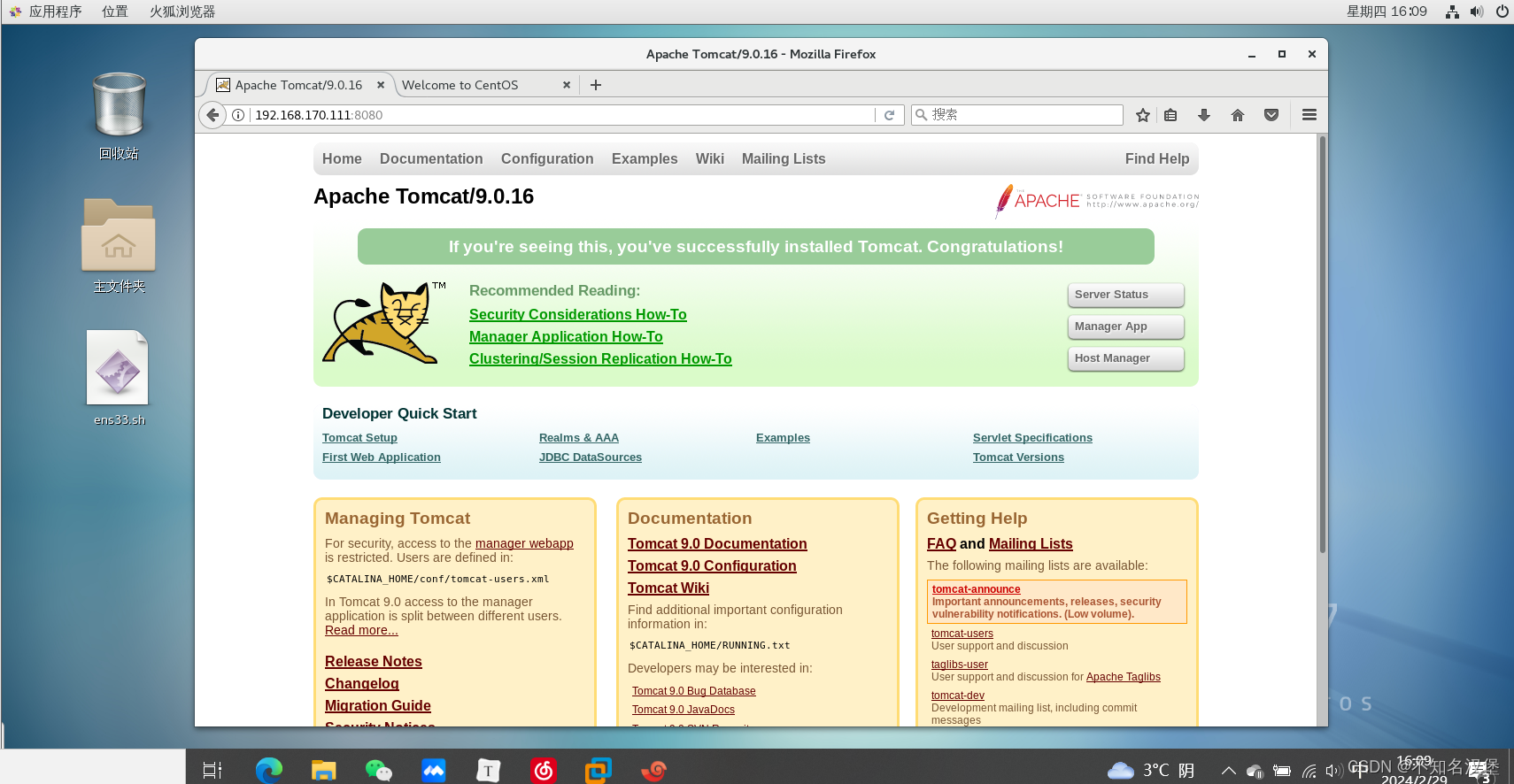Open Configuration in Tomcat navigation bar
This screenshot has width=1514, height=784.
tap(547, 159)
